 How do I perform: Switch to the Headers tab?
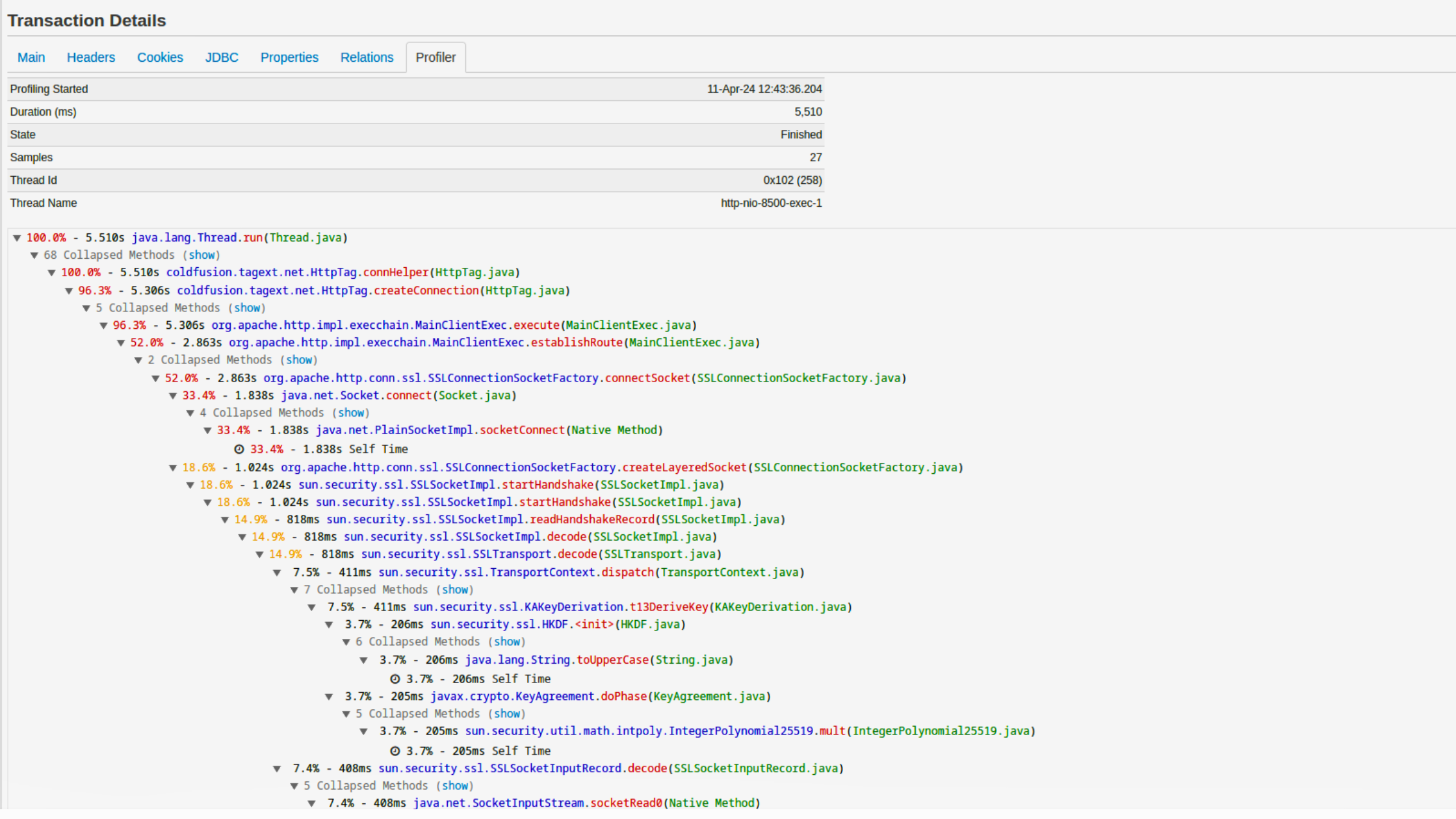coord(91,57)
